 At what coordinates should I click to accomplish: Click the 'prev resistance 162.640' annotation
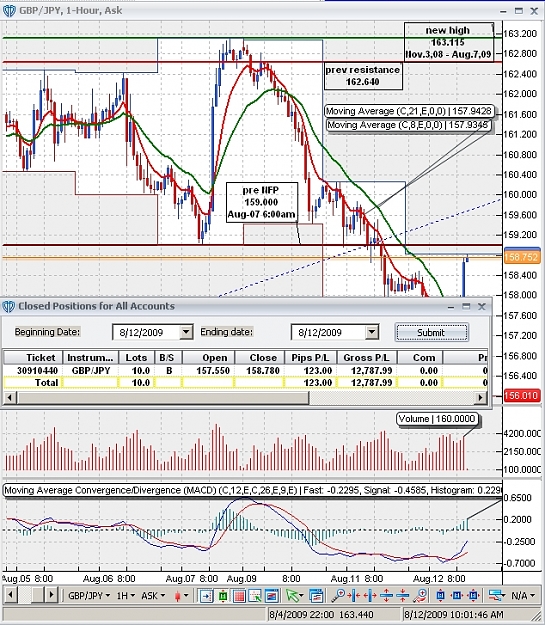pyautogui.click(x=363, y=76)
